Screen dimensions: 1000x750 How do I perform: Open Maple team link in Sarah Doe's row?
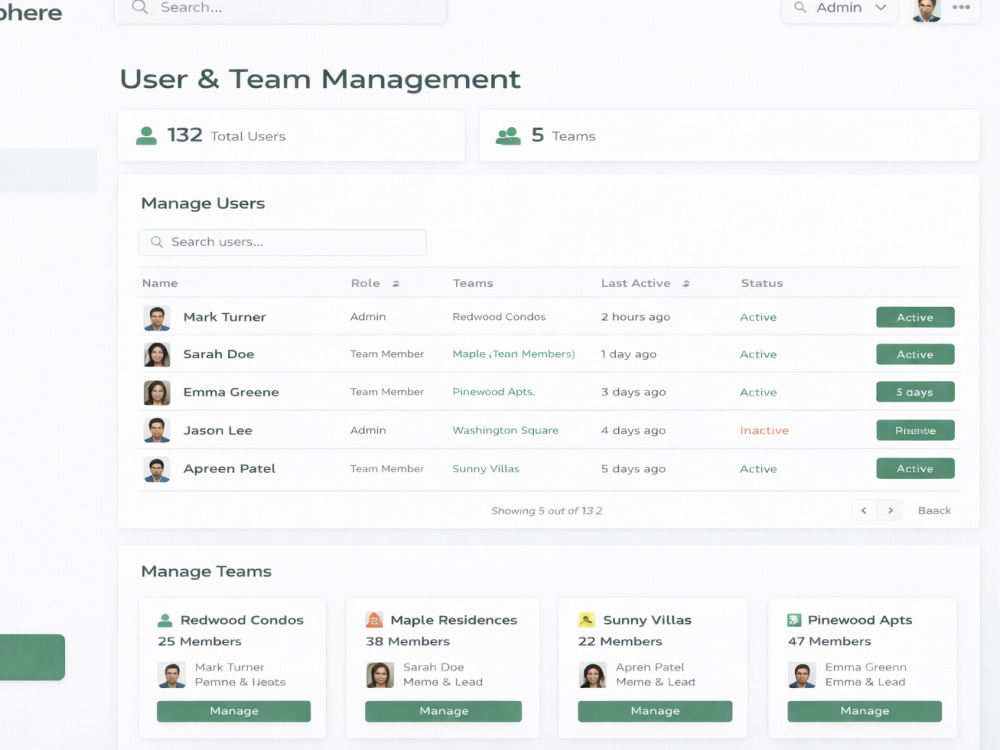(513, 354)
